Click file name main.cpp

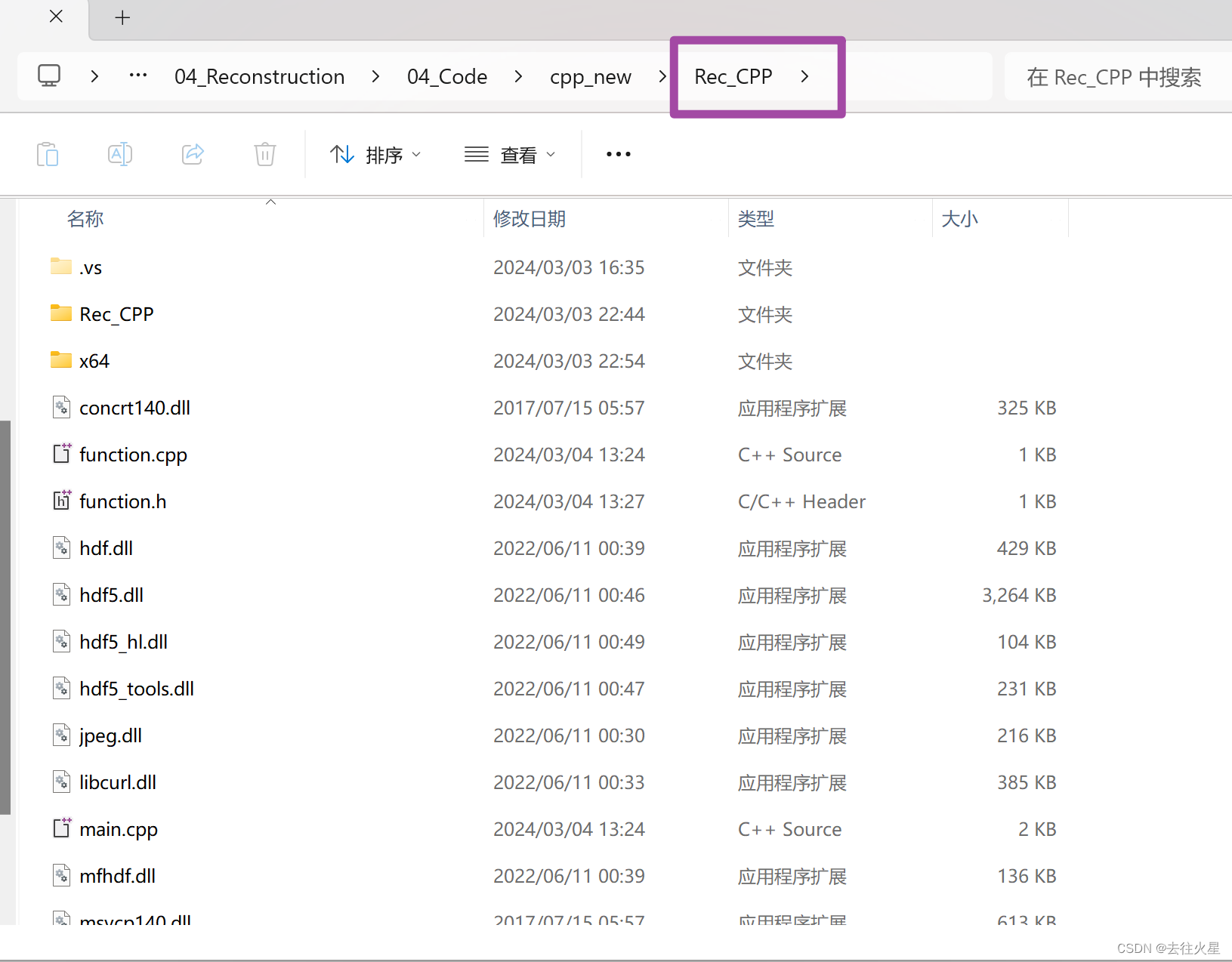coord(119,830)
